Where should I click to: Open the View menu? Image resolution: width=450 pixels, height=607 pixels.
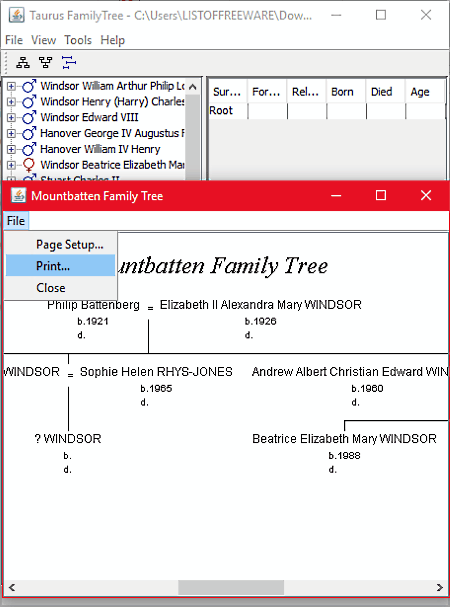point(43,40)
